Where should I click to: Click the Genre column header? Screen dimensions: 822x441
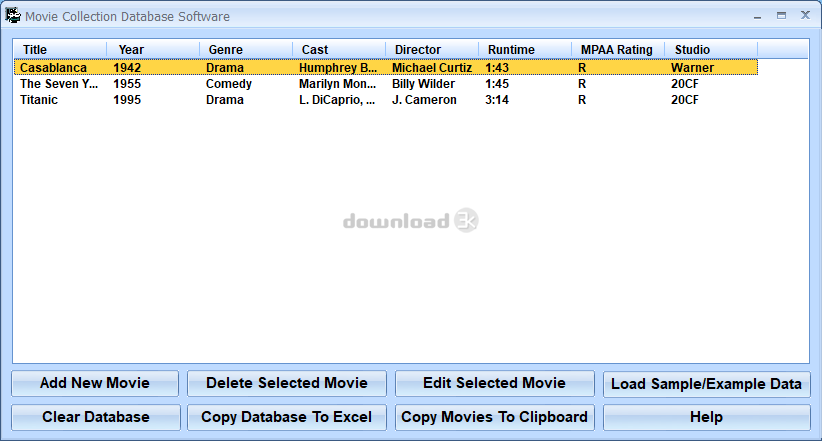pyautogui.click(x=246, y=50)
